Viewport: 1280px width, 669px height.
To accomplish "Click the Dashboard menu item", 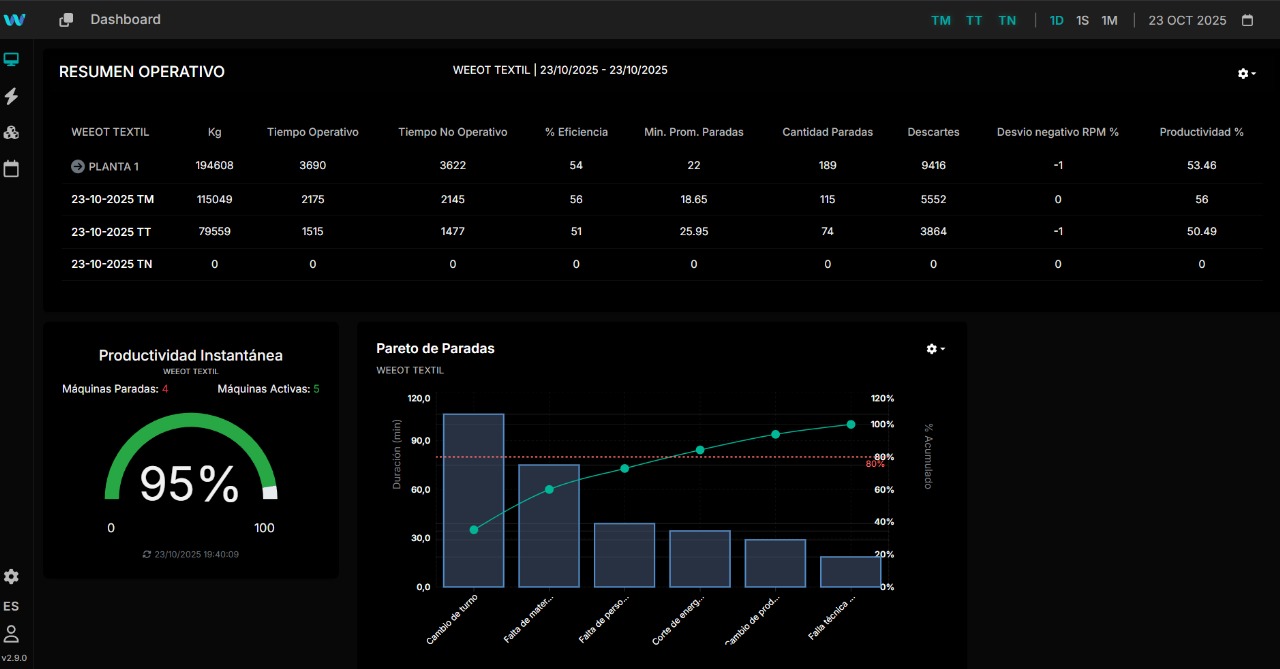I will (125, 19).
